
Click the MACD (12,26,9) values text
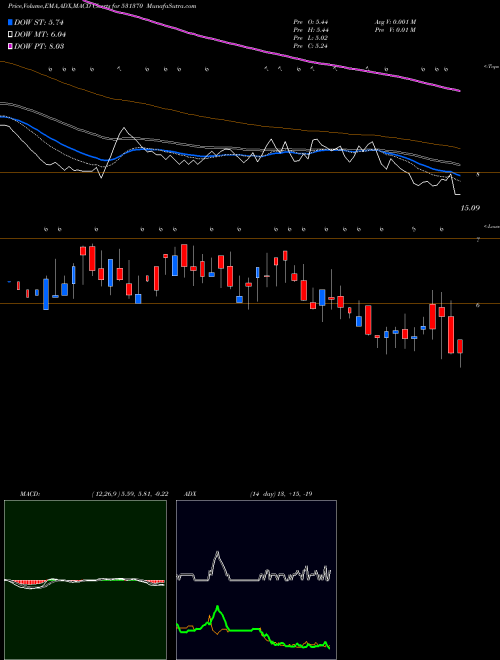pyautogui.click(x=130, y=494)
